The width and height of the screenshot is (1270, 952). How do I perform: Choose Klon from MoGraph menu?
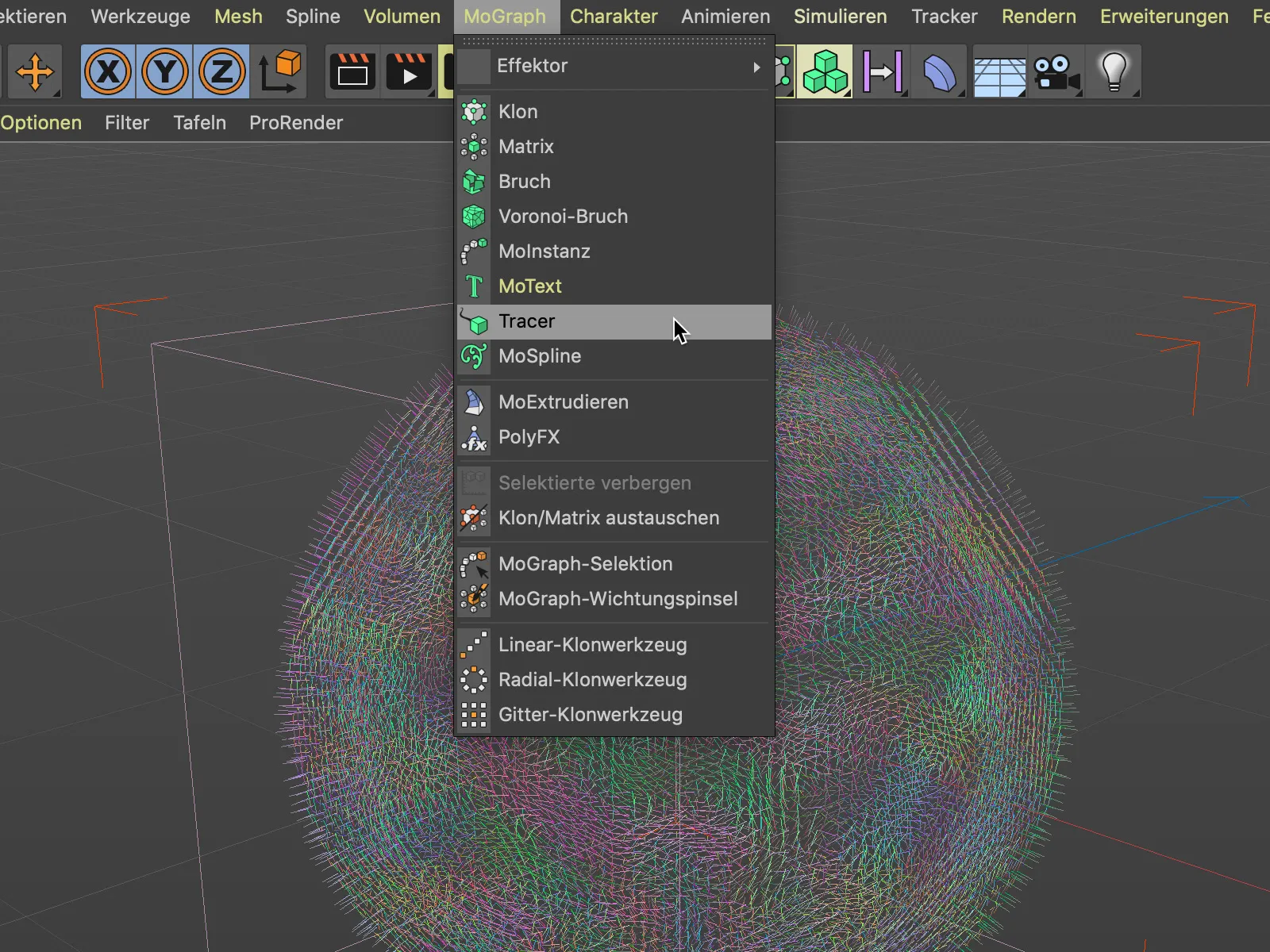click(x=614, y=112)
